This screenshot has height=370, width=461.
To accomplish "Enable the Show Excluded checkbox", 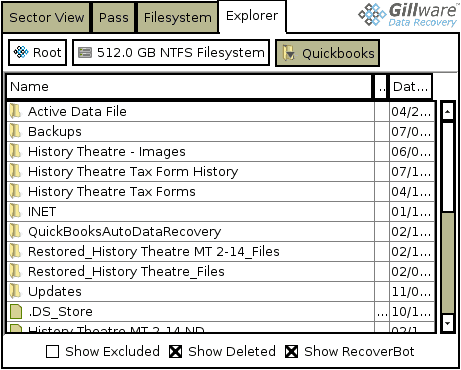I will [x=52, y=352].
